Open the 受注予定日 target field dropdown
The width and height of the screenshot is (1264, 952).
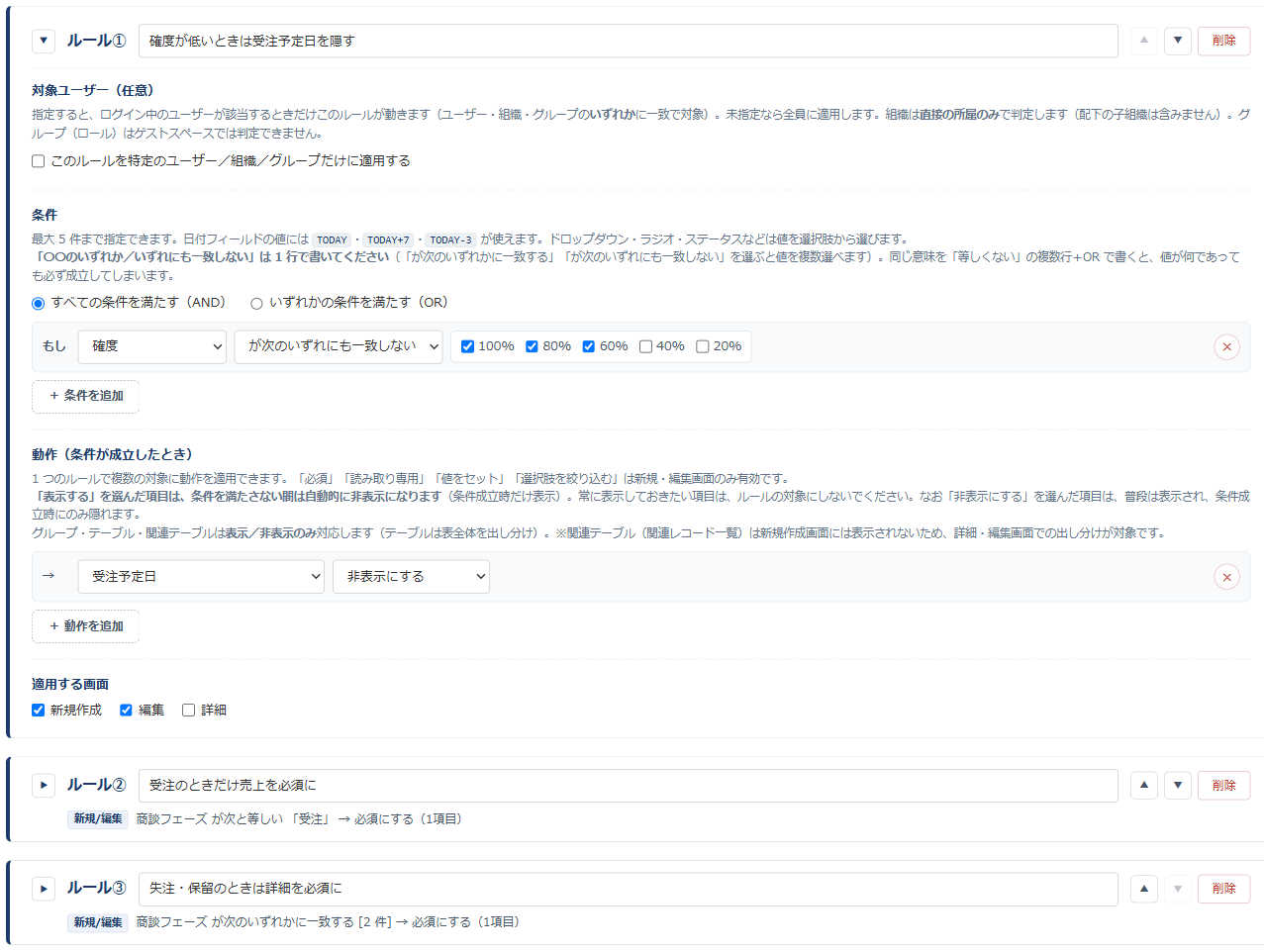coord(201,577)
